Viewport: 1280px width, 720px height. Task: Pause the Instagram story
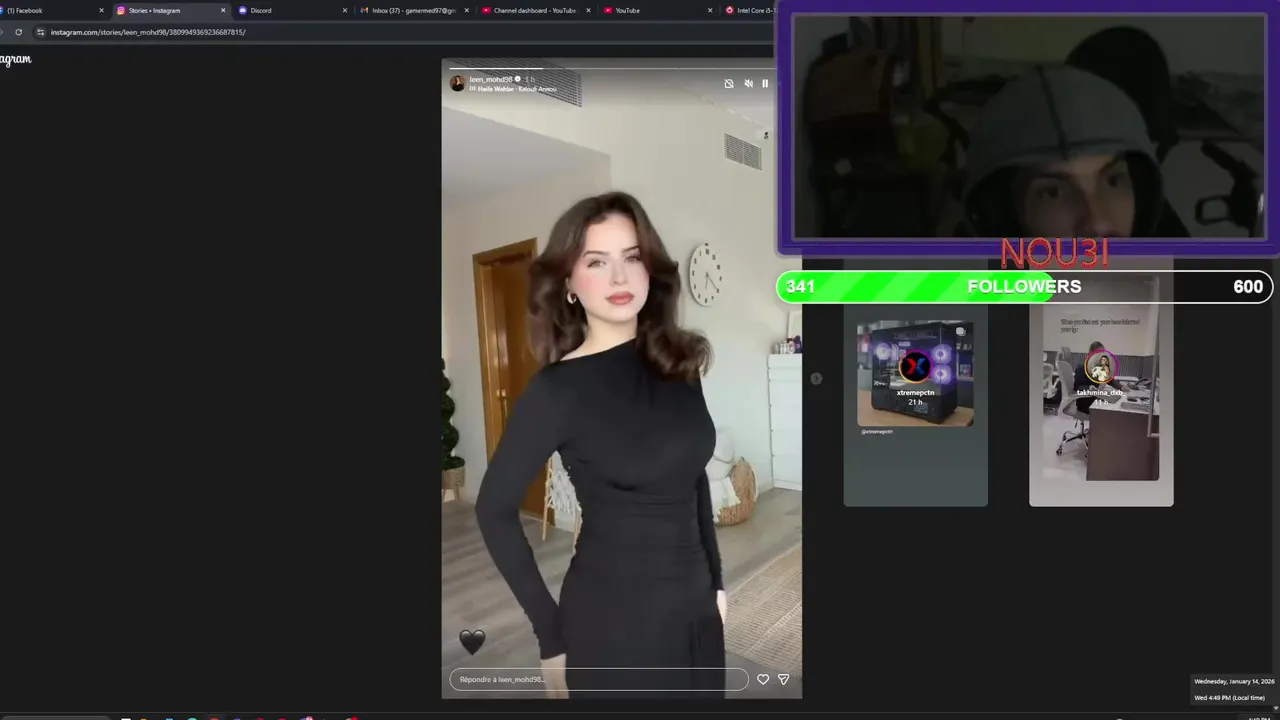[765, 84]
